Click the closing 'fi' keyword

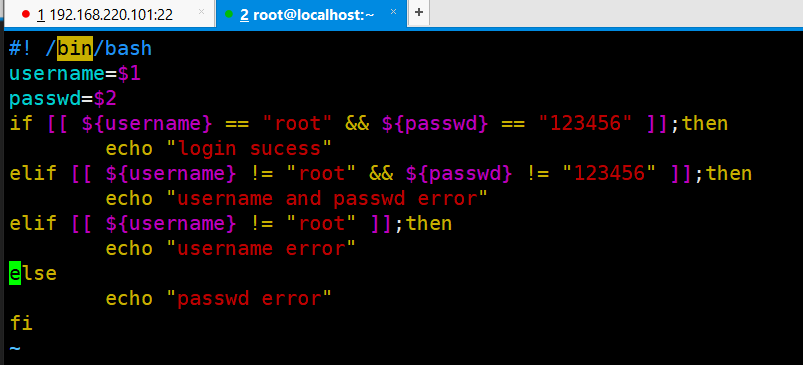click(21, 323)
